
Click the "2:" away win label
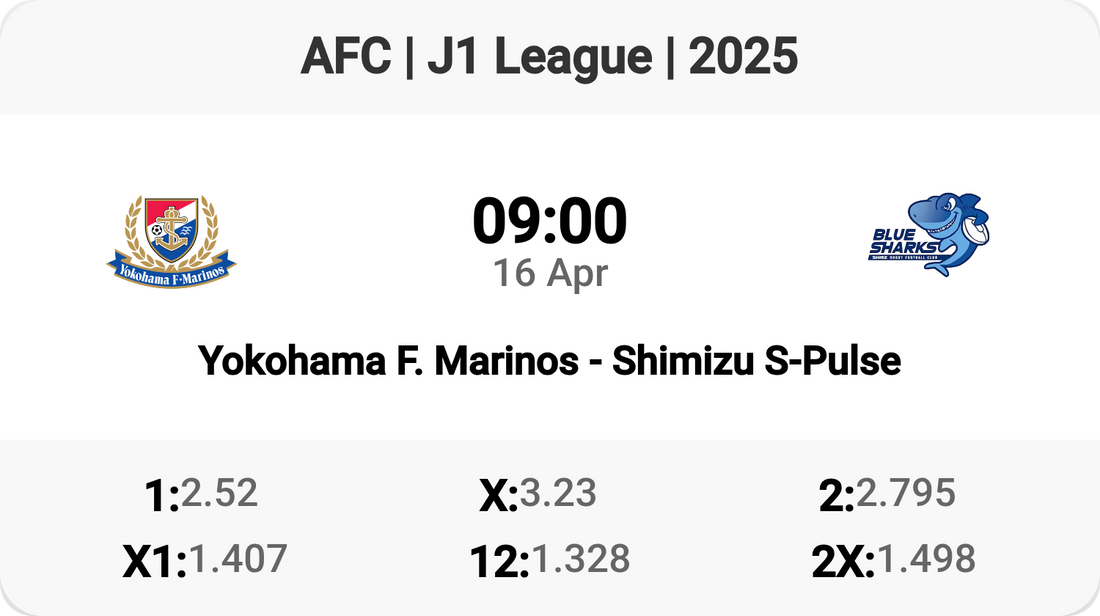point(836,496)
